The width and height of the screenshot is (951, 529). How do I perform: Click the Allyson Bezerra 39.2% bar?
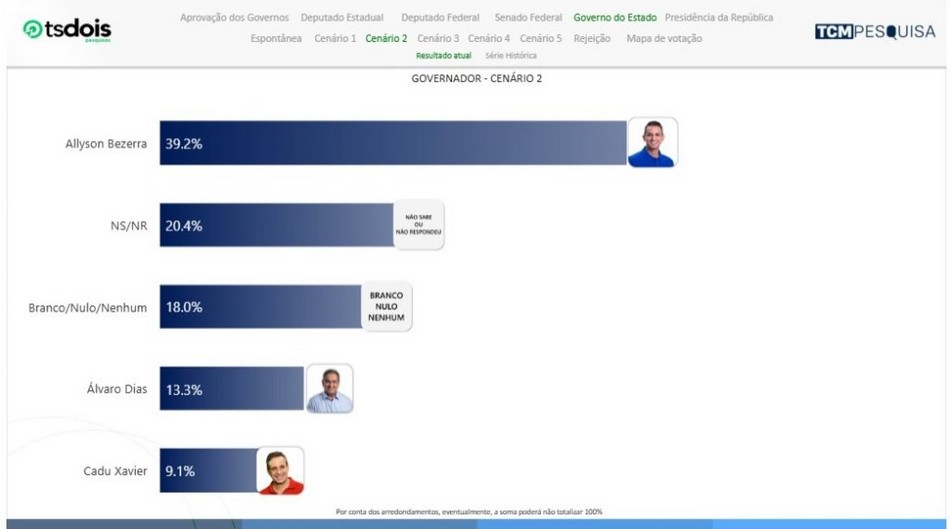tap(392, 143)
